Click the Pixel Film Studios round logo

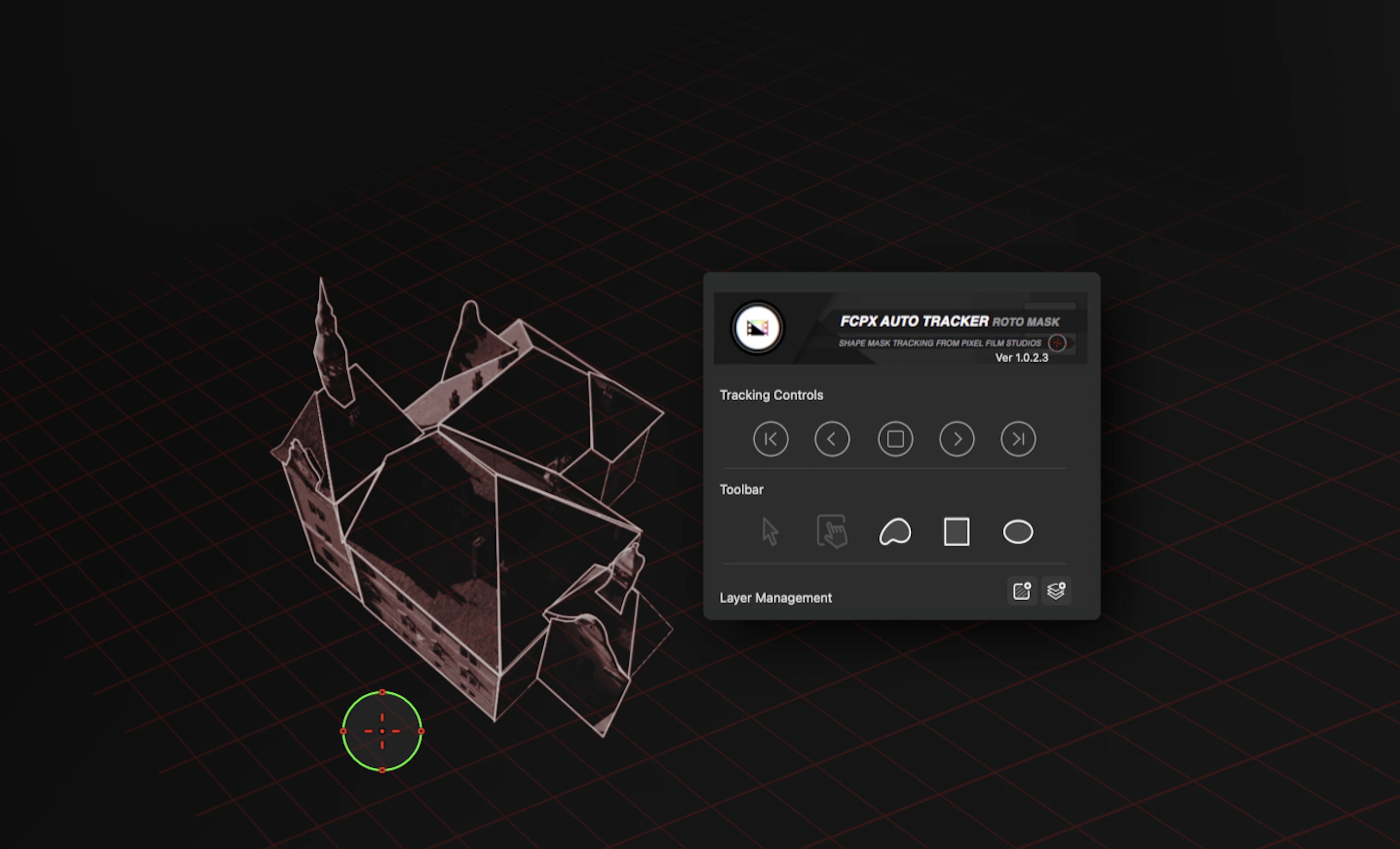(x=757, y=328)
